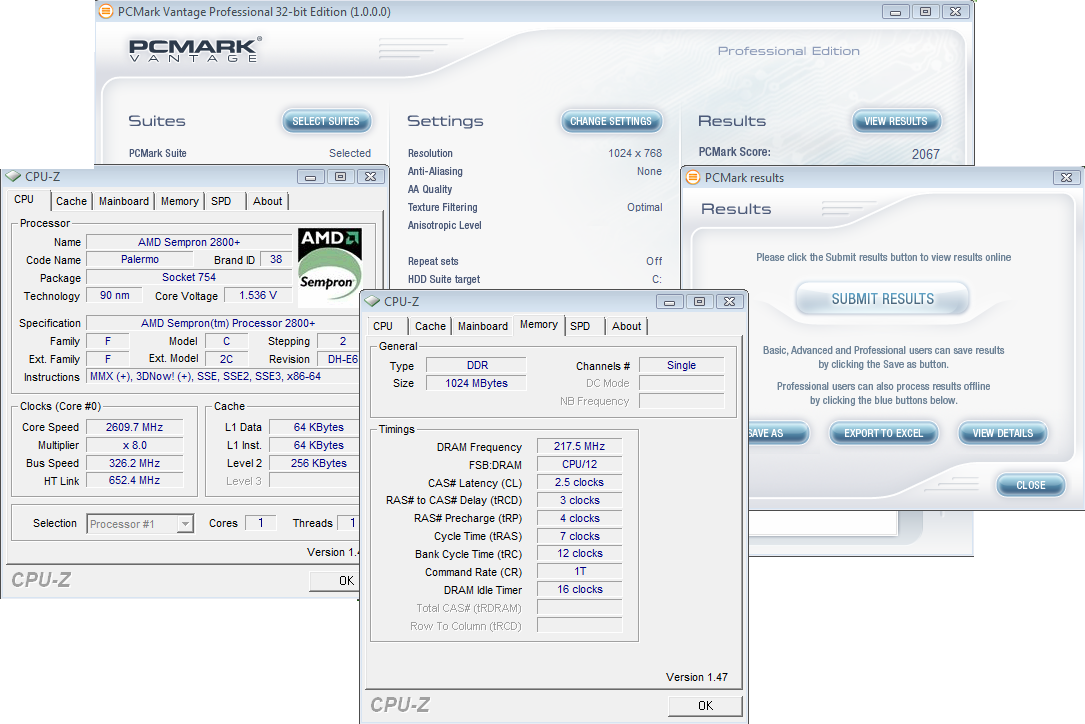Click the CAS# Latency 2.5 clocks value
This screenshot has width=1085, height=724.
(x=579, y=482)
